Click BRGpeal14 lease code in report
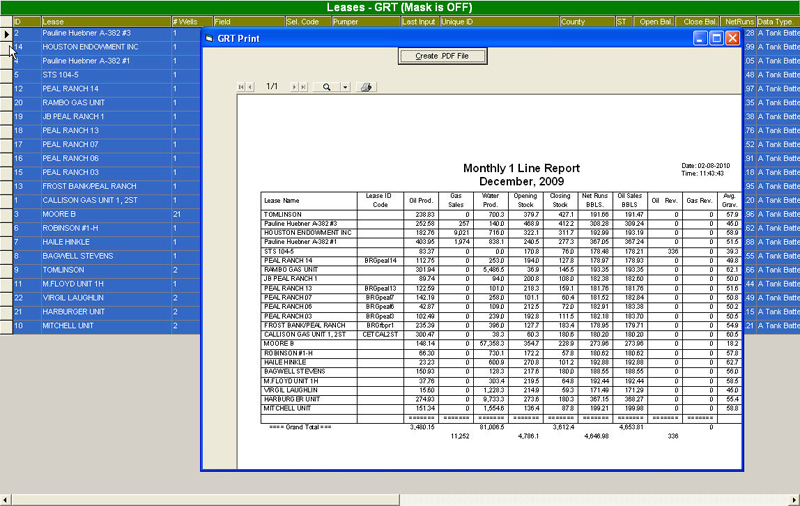800x506 pixels. point(381,261)
